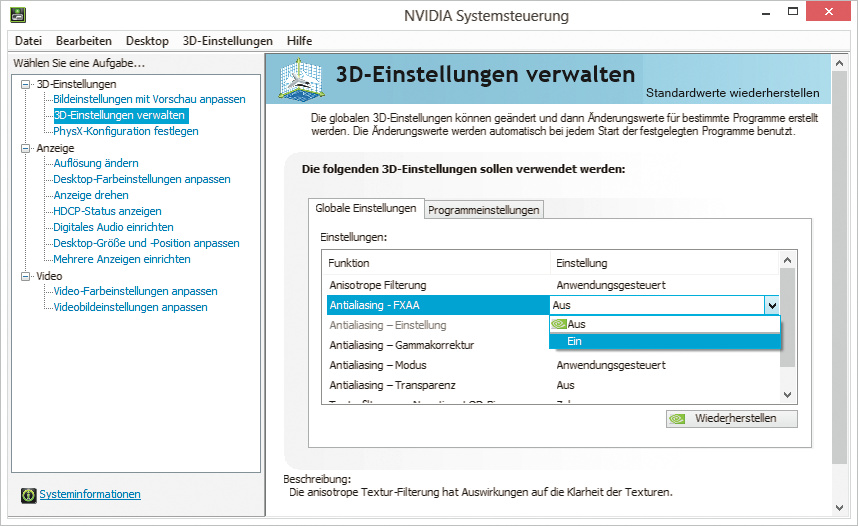
Task: Select Ein in the FXAA dropdown list
Action: click(665, 342)
